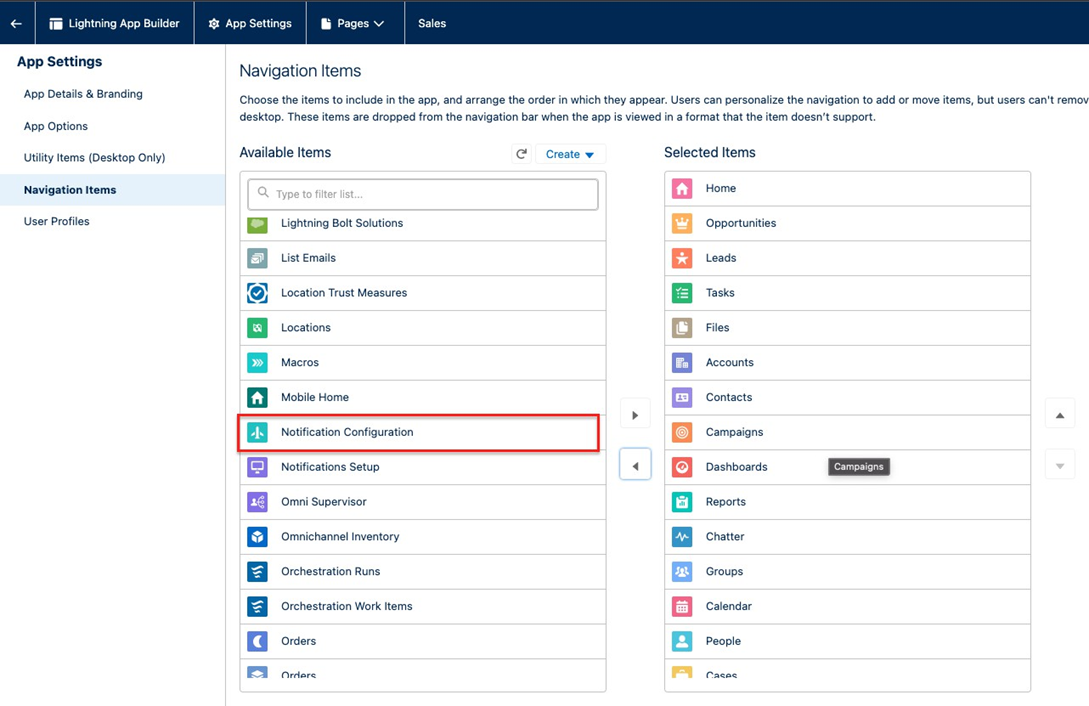Click the back arrow in the top bar
The image size is (1089, 706).
(x=16, y=24)
